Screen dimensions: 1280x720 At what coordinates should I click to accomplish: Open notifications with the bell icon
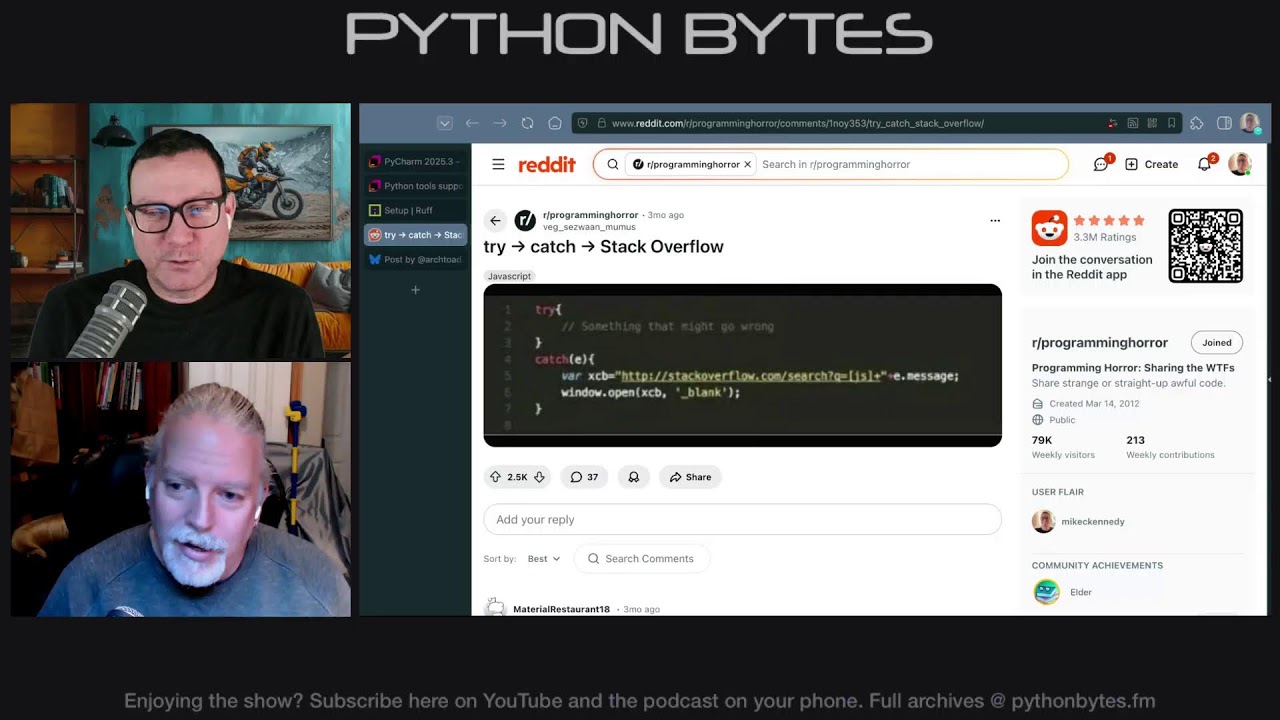click(1205, 164)
